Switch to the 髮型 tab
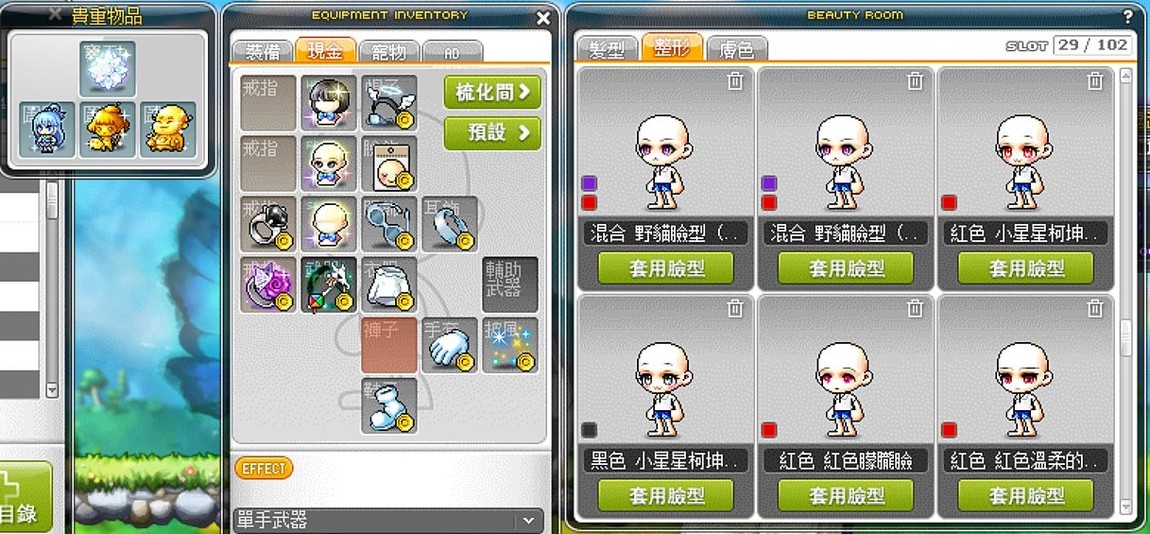This screenshot has width=1150, height=534. (607, 49)
